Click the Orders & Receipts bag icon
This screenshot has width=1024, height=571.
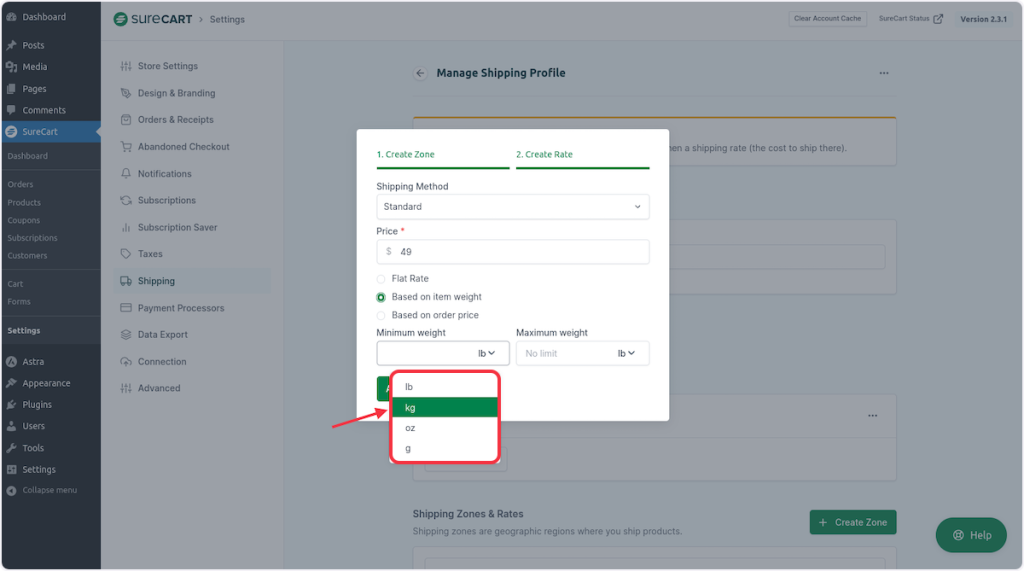(x=126, y=120)
